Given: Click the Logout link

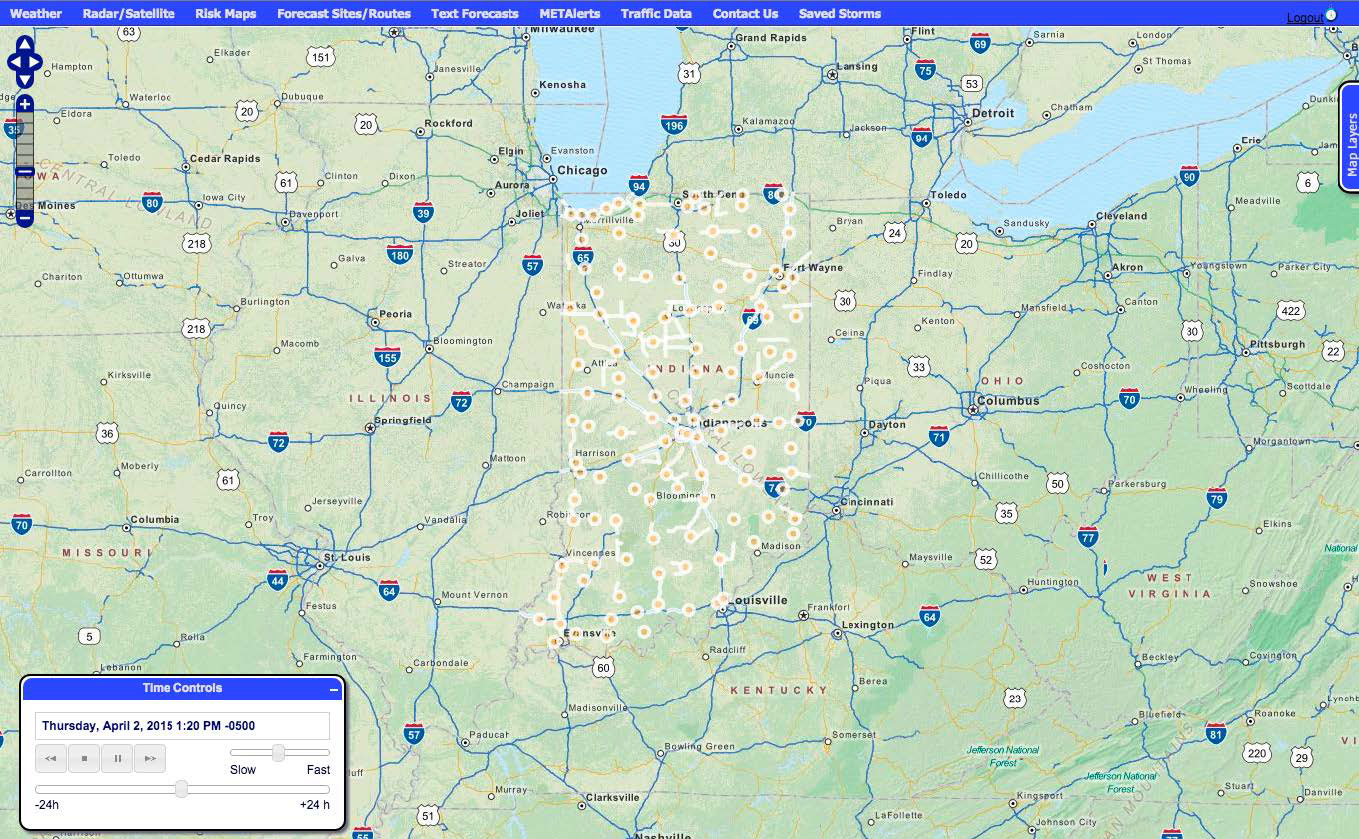Looking at the screenshot, I should pyautogui.click(x=1304, y=18).
